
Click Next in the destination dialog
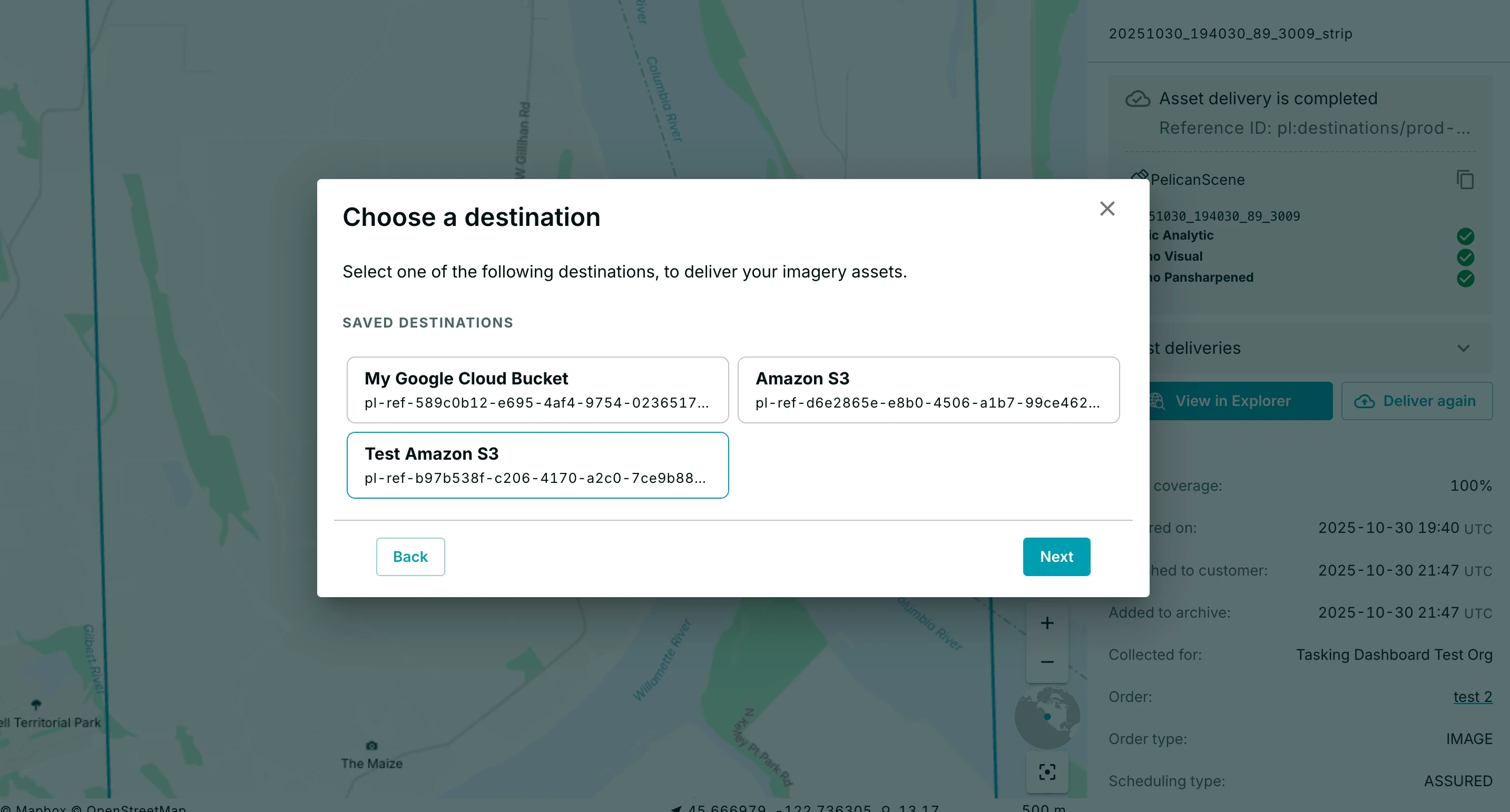[x=1056, y=557]
